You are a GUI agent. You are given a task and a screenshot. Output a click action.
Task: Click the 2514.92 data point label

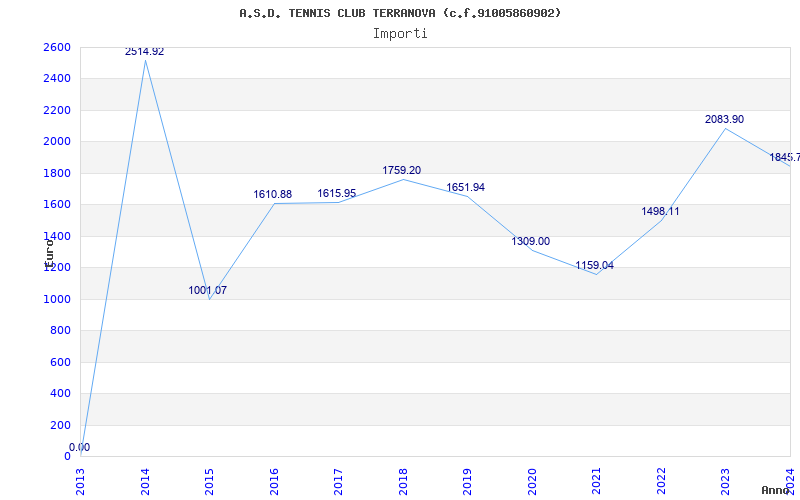point(144,52)
